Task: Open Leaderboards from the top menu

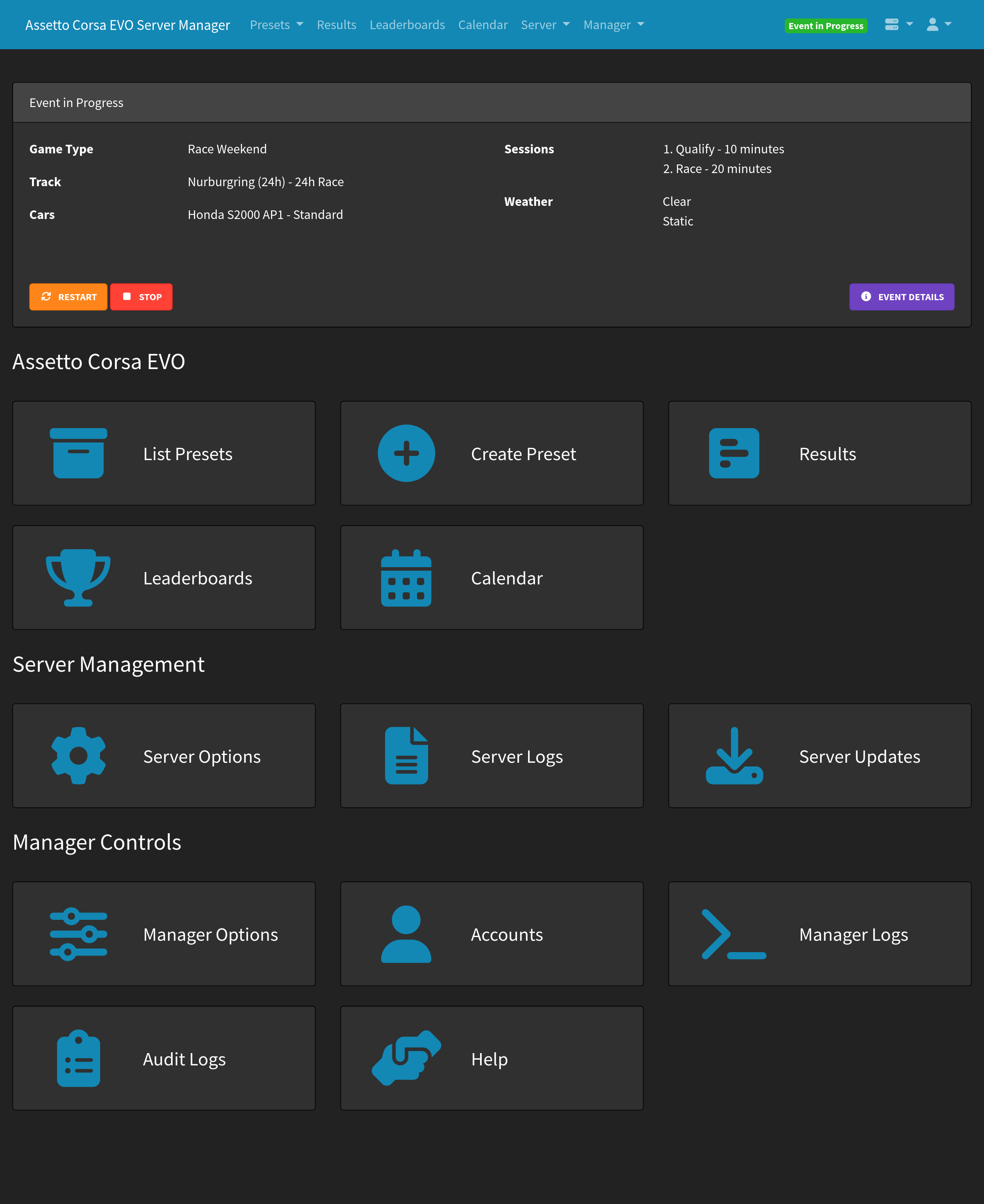Action: 407,25
